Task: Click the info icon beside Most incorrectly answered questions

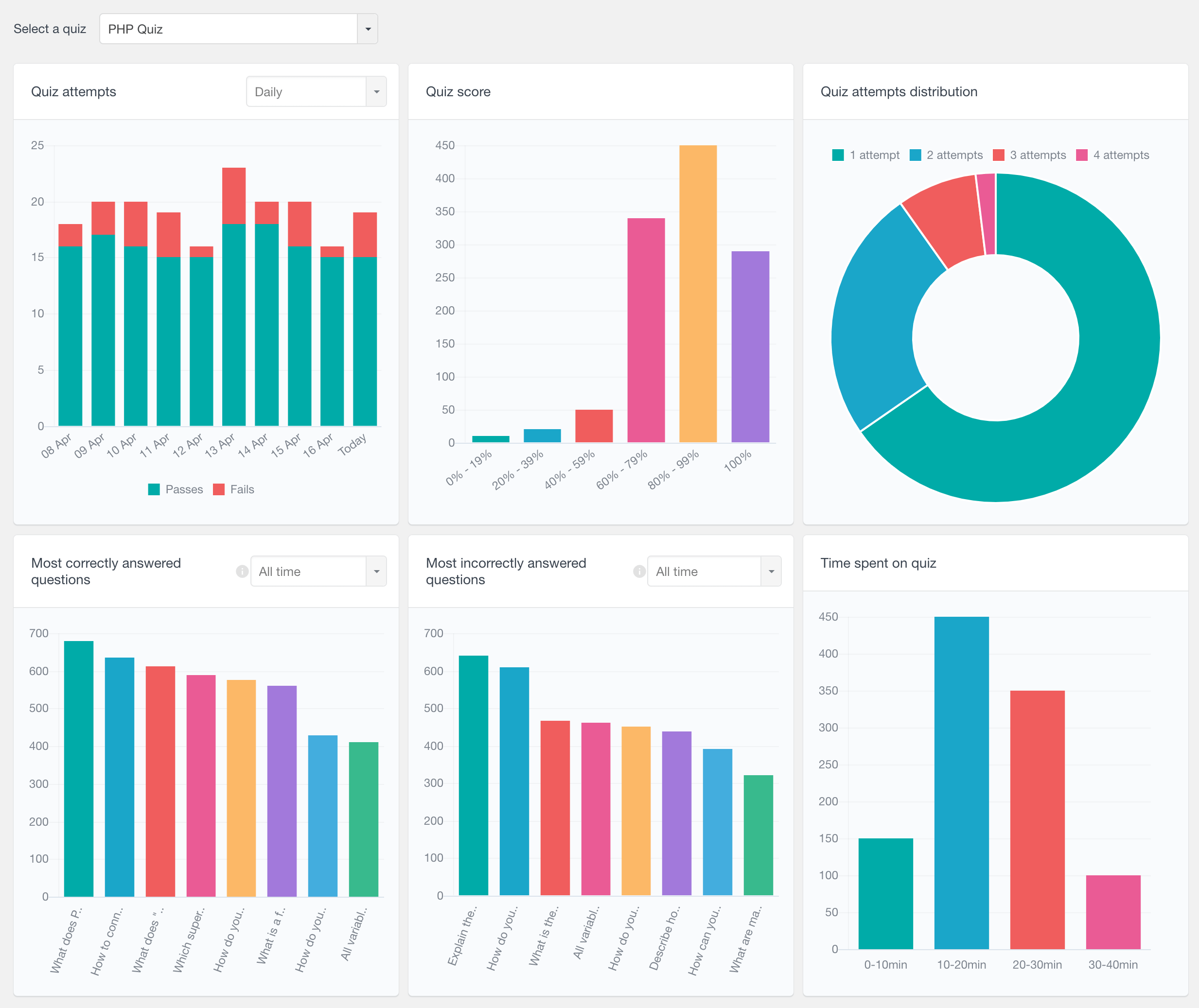Action: (639, 572)
